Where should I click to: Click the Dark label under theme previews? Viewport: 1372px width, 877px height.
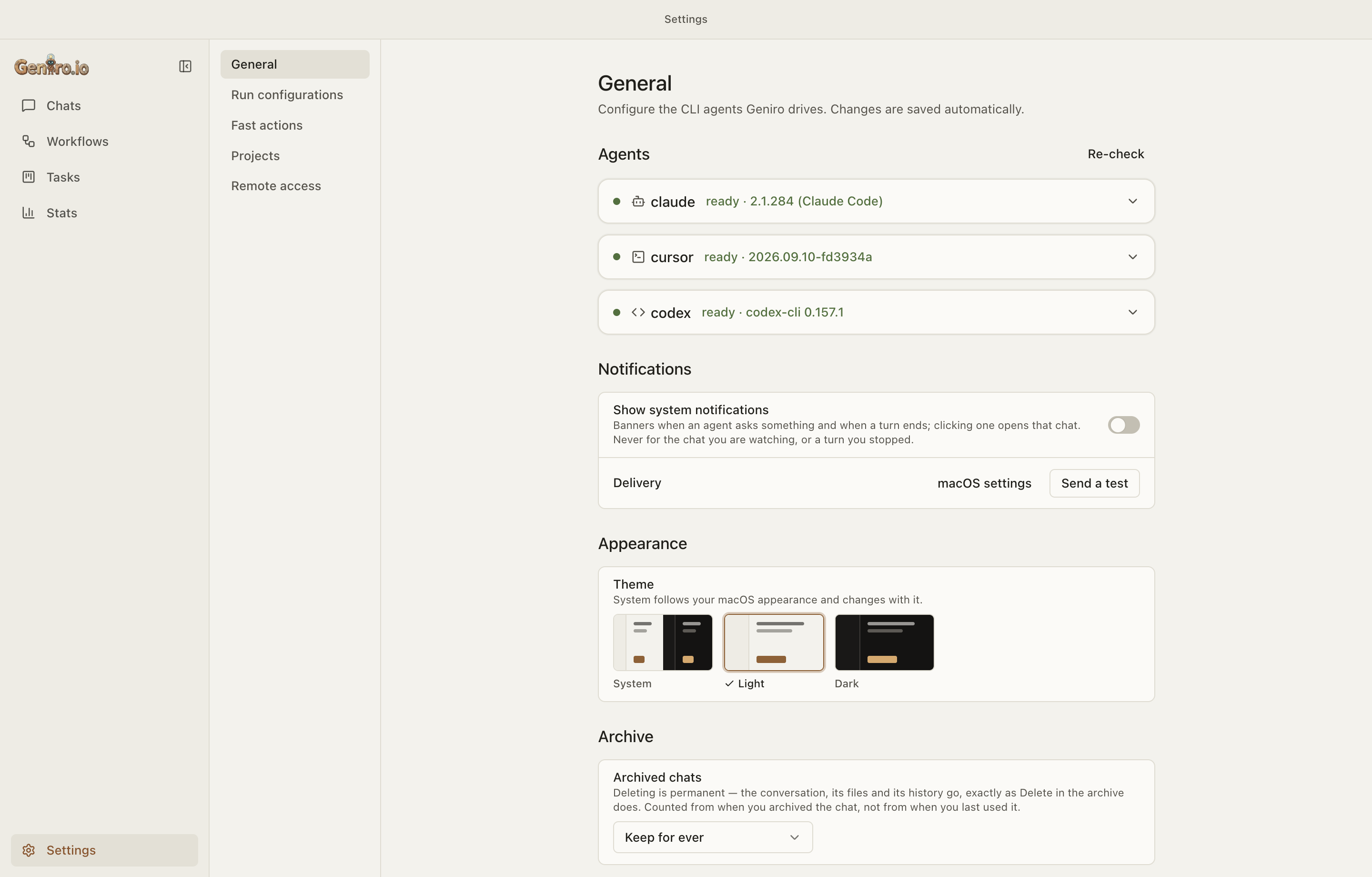pos(846,683)
